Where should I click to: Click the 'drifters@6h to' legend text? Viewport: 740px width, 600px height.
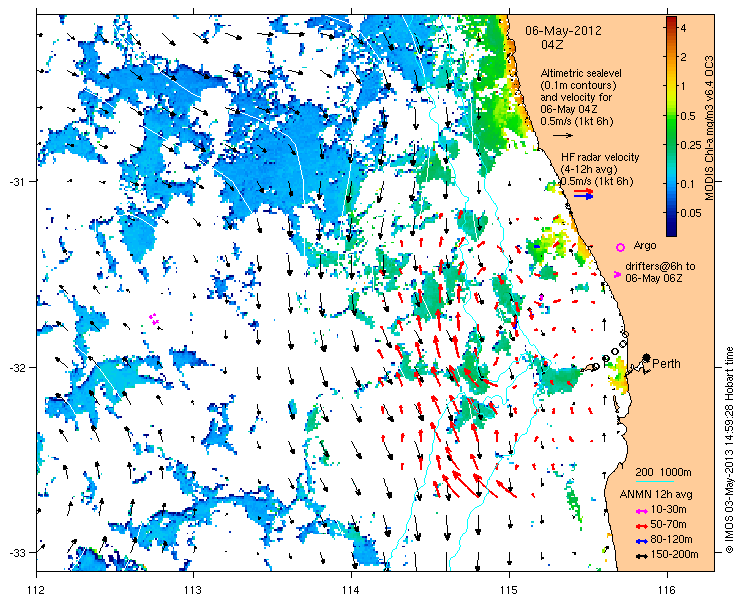click(x=660, y=266)
